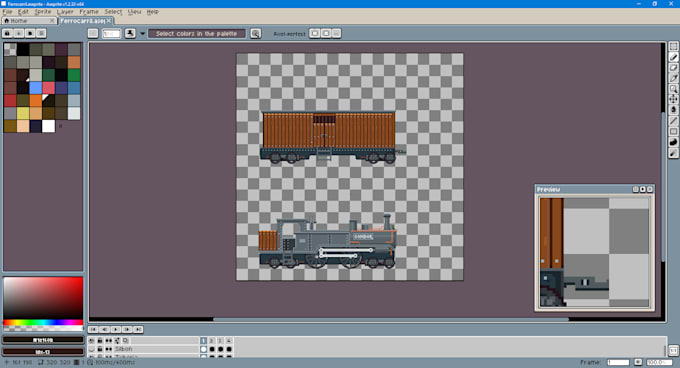Select the Rectangle shape tool
Viewport: 680px width, 368px height.
click(673, 131)
